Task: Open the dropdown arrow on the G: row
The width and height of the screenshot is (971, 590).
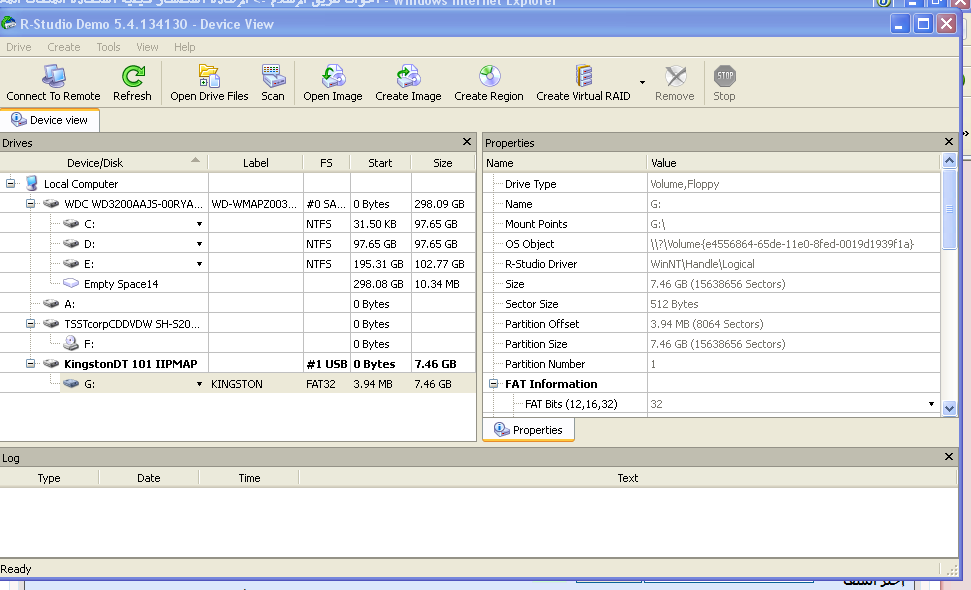Action: point(199,384)
